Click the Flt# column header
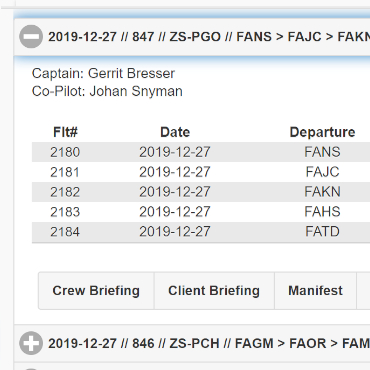This screenshot has width=370, height=370. click(x=65, y=132)
